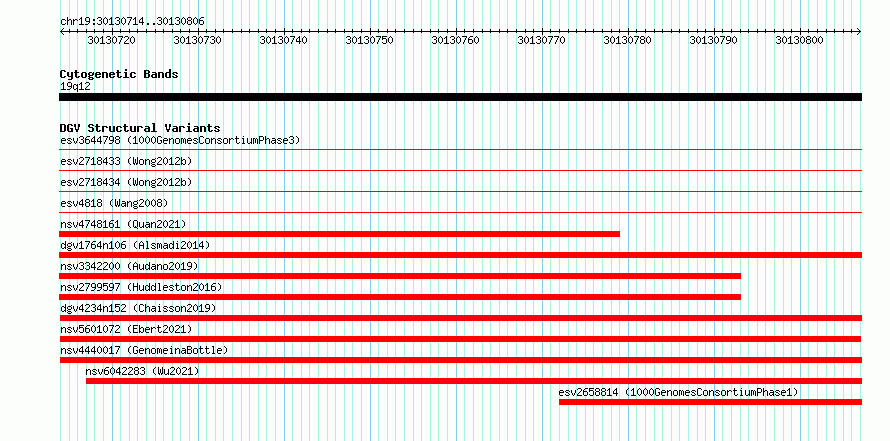Viewport: 890px width, 441px height.
Task: Click ruler position 30130770
Action: [542, 40]
